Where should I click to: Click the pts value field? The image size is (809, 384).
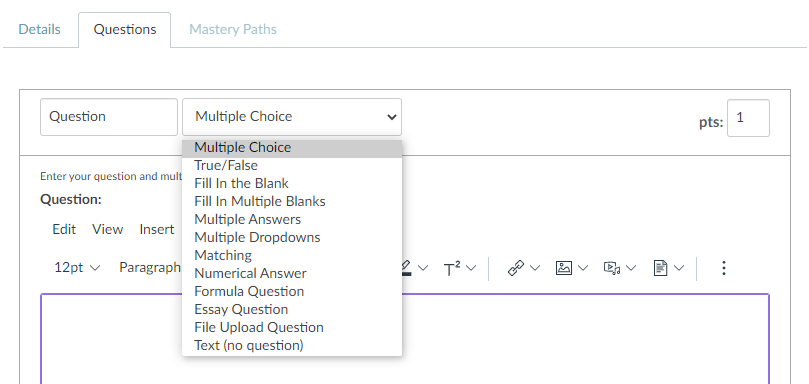coord(748,118)
